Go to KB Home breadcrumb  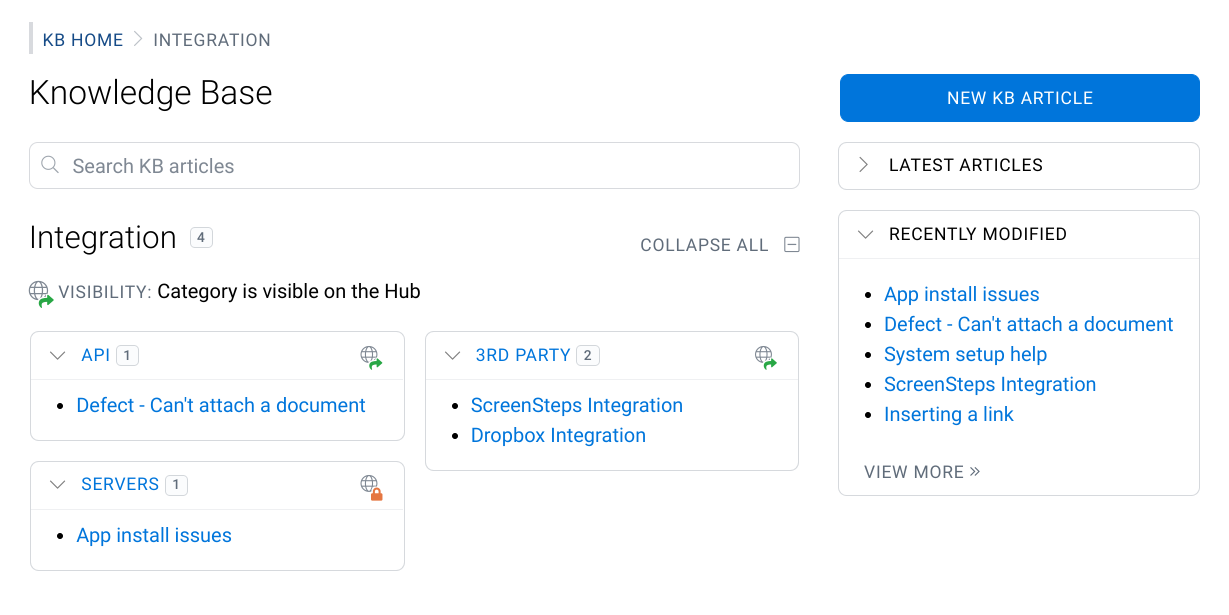(83, 40)
